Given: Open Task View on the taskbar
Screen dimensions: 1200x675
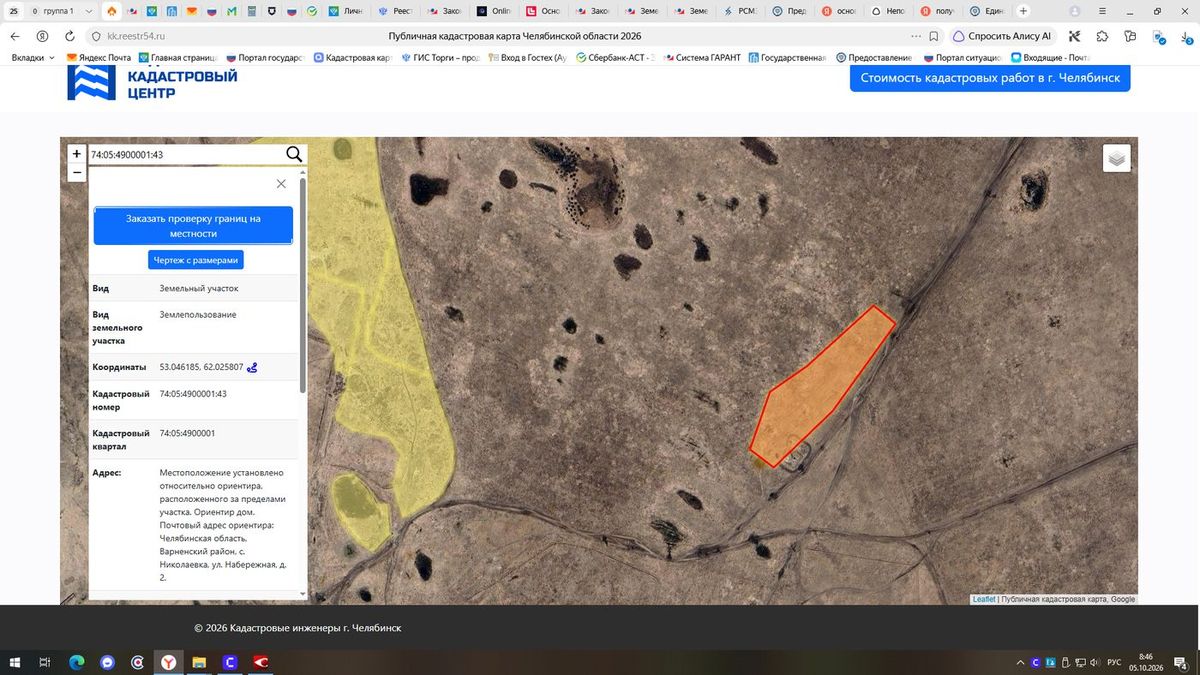Looking at the screenshot, I should pyautogui.click(x=45, y=662).
